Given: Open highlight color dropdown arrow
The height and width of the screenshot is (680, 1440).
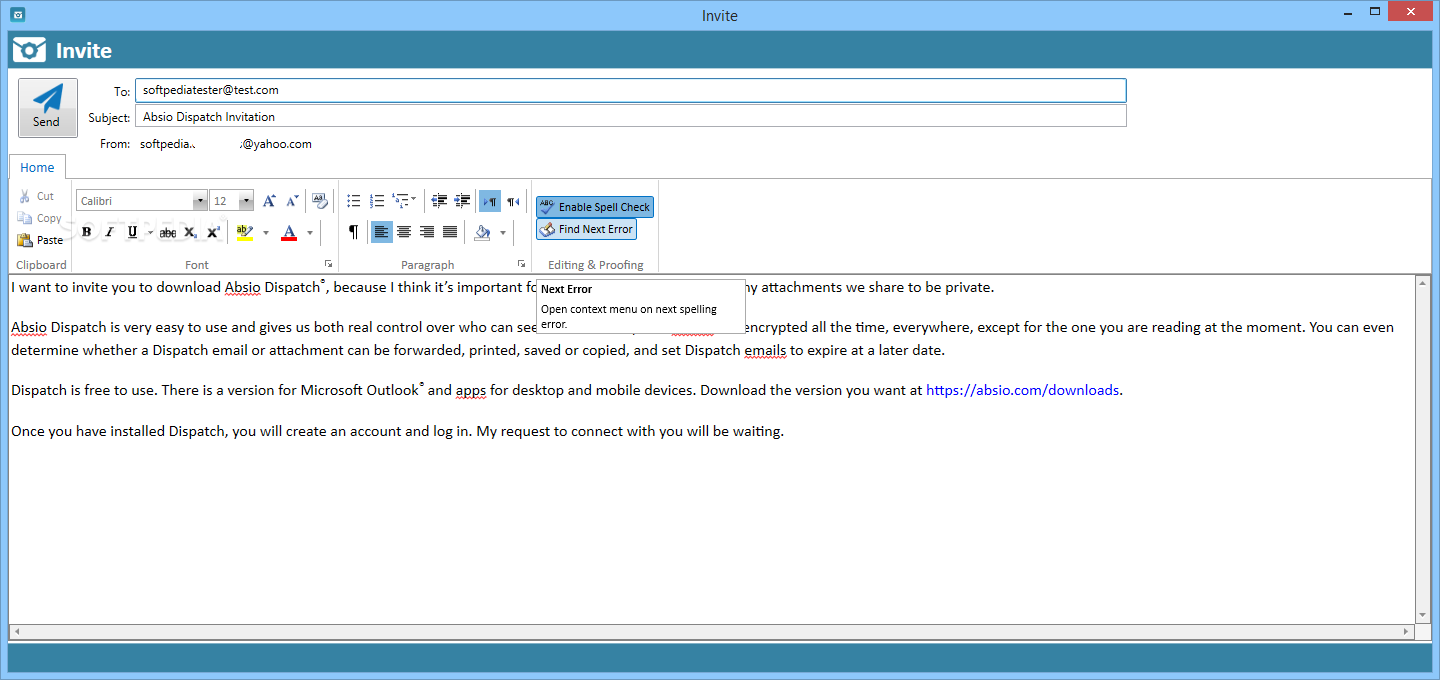Looking at the screenshot, I should click(265, 232).
